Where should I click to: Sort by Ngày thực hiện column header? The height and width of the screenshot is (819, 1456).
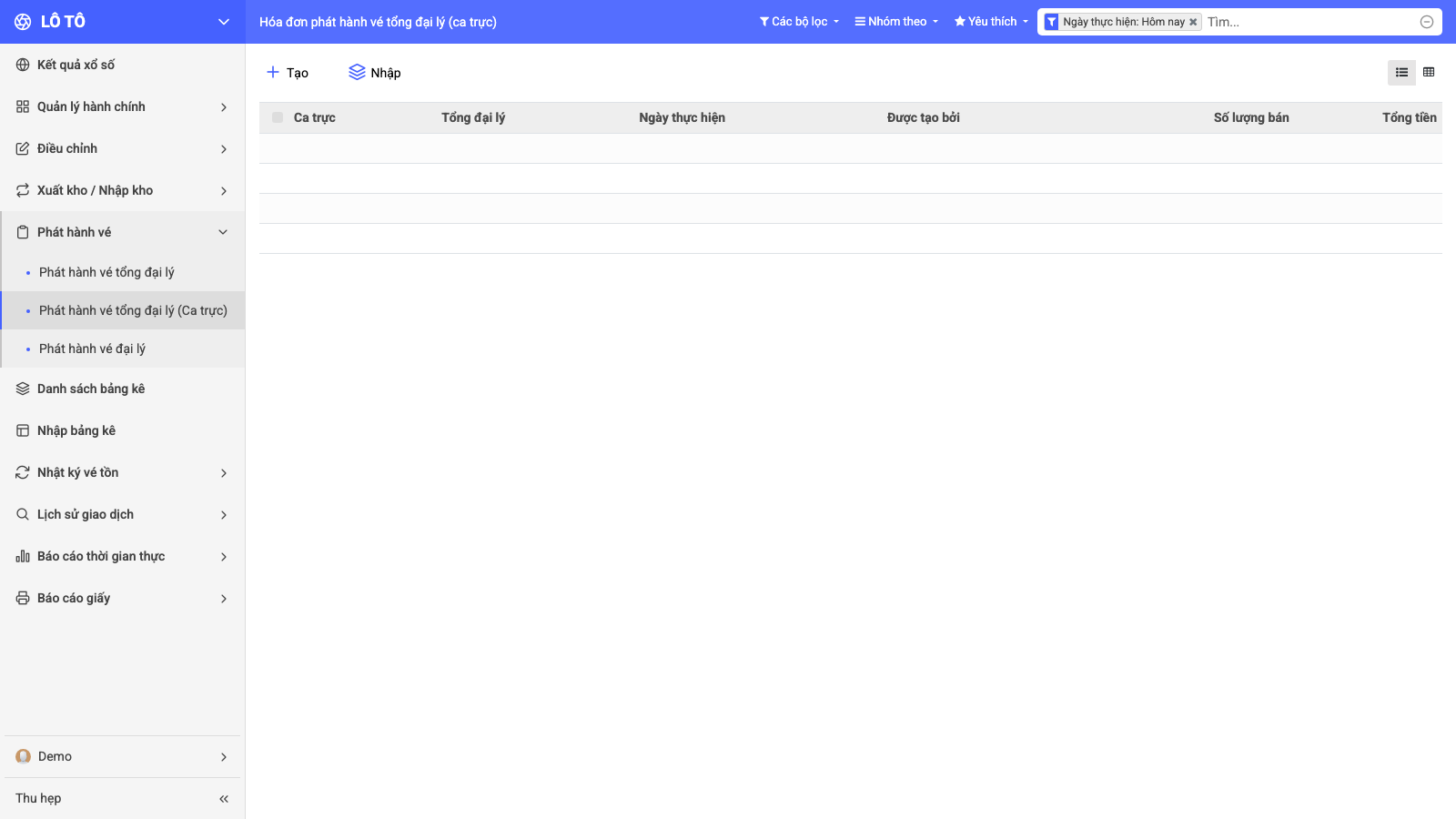coord(682,117)
